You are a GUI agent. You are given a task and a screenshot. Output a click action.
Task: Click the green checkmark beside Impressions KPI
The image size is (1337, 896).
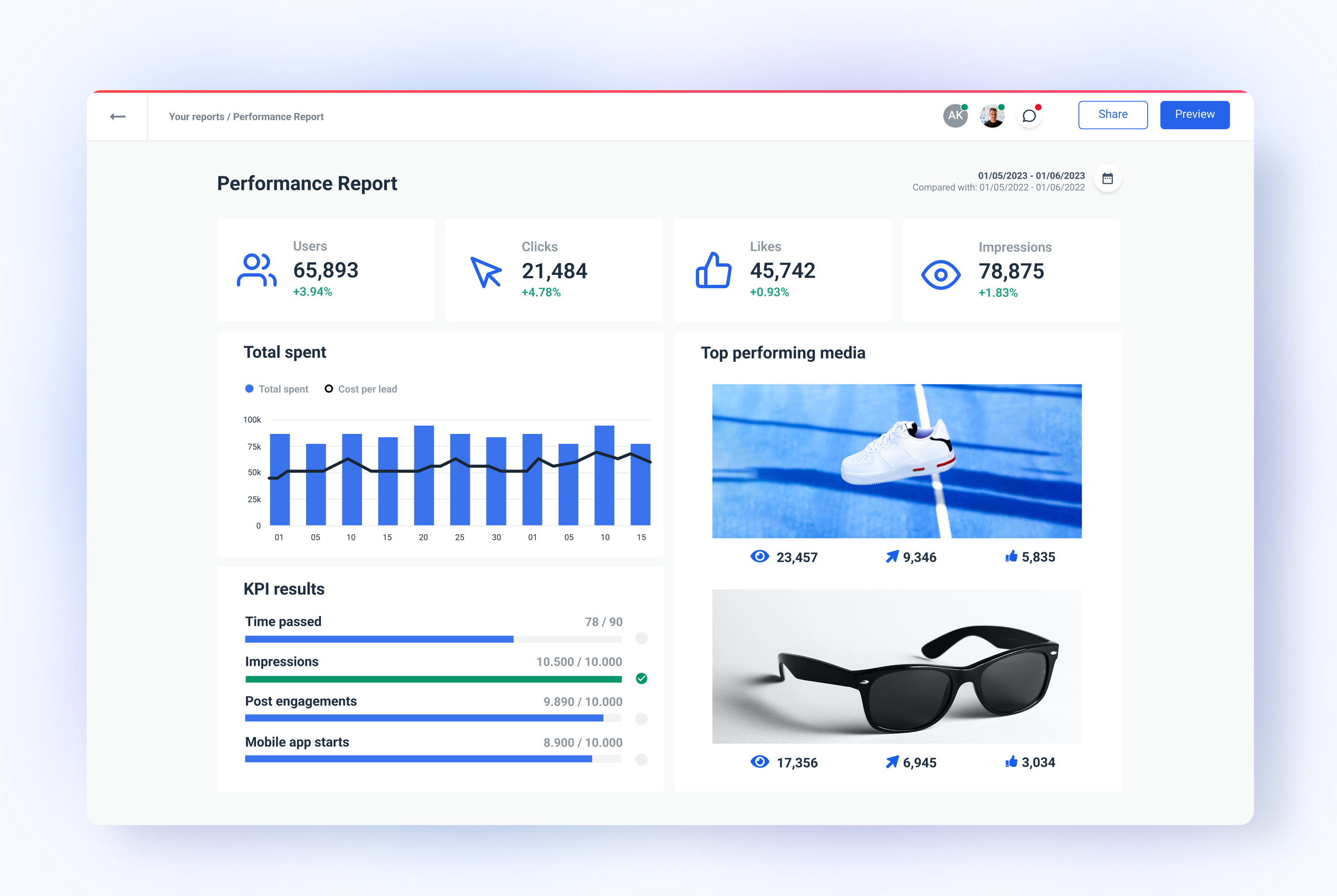[x=641, y=679]
